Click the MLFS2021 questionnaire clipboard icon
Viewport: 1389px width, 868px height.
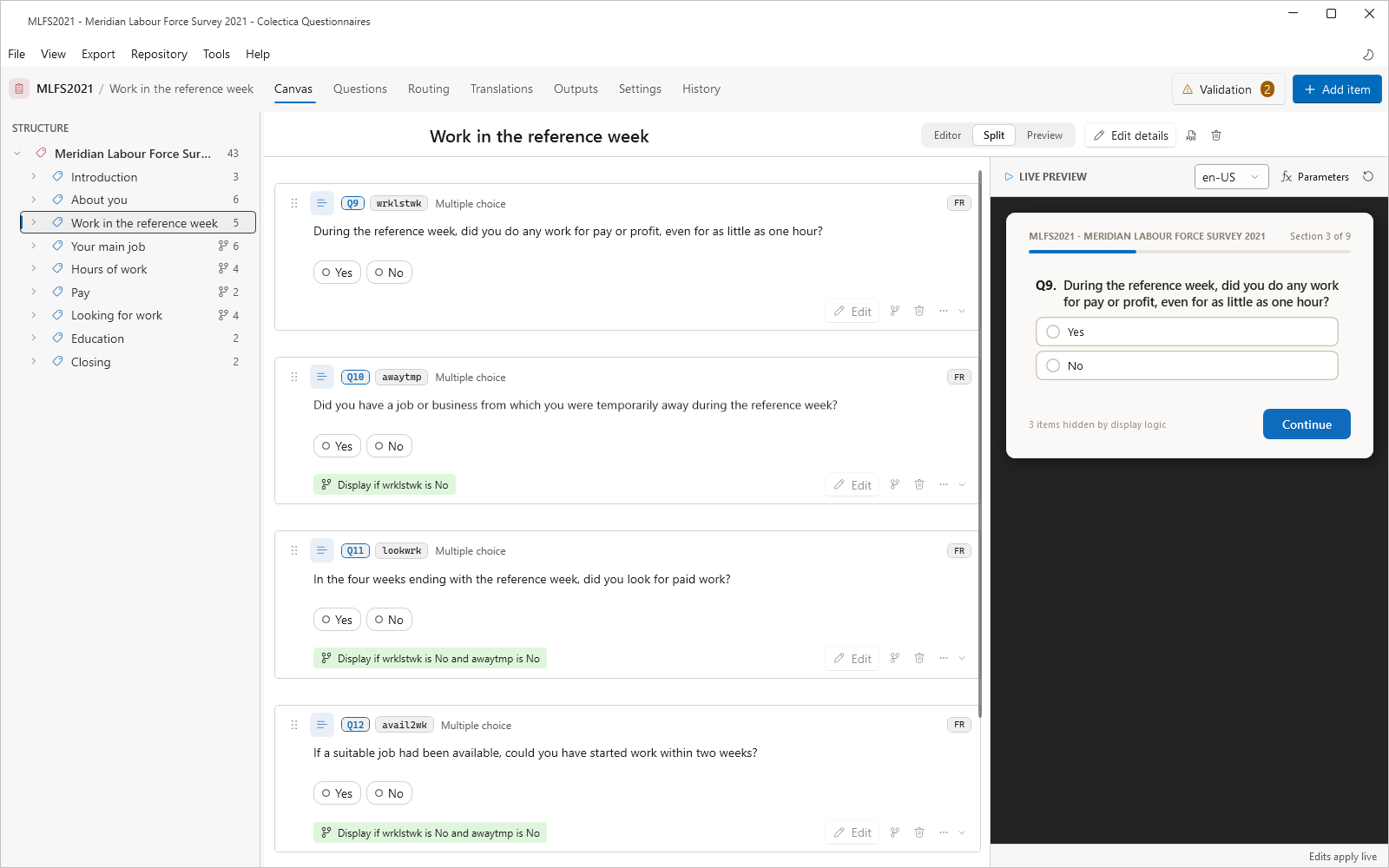coord(19,89)
